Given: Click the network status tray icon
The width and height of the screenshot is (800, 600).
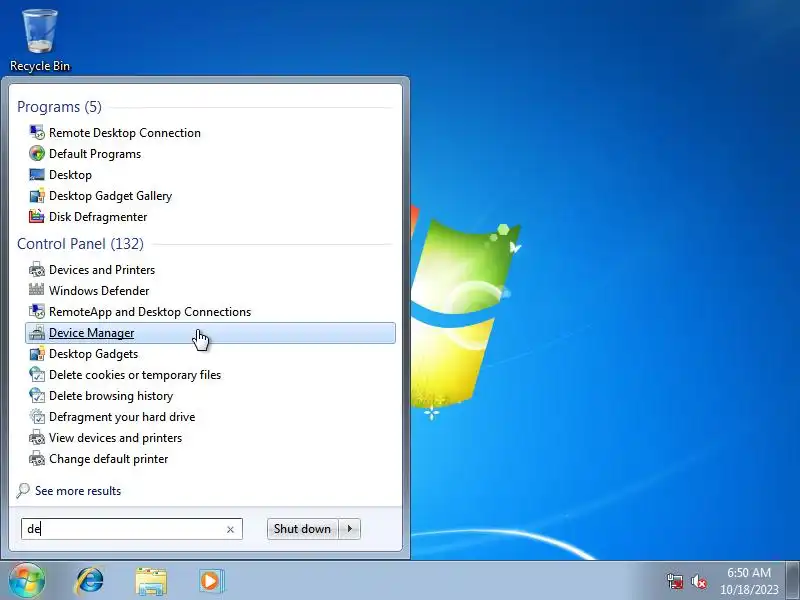Looking at the screenshot, I should click(675, 581).
